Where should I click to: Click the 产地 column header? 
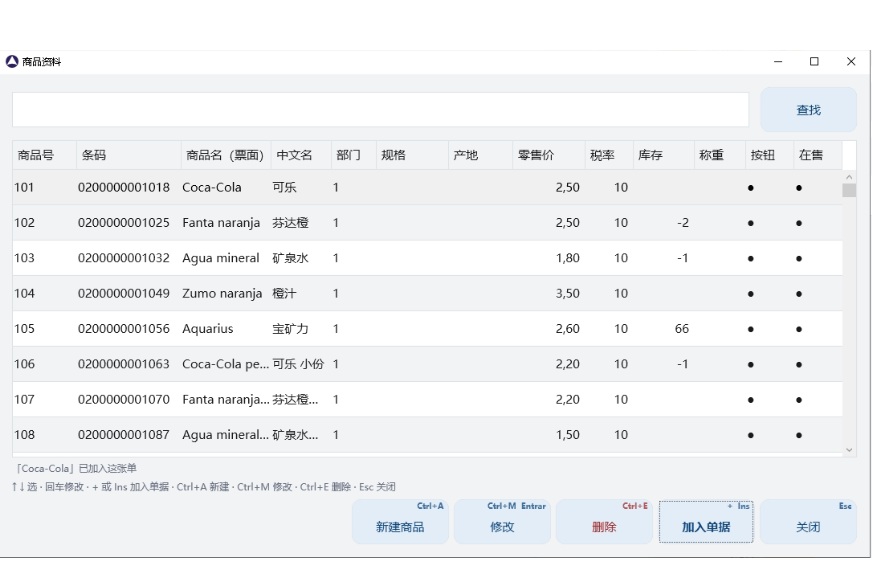pos(480,155)
